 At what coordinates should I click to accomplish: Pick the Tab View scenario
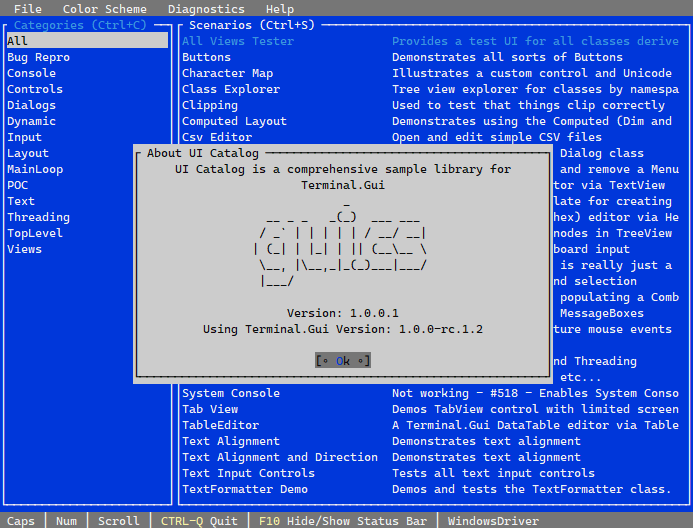(210, 409)
